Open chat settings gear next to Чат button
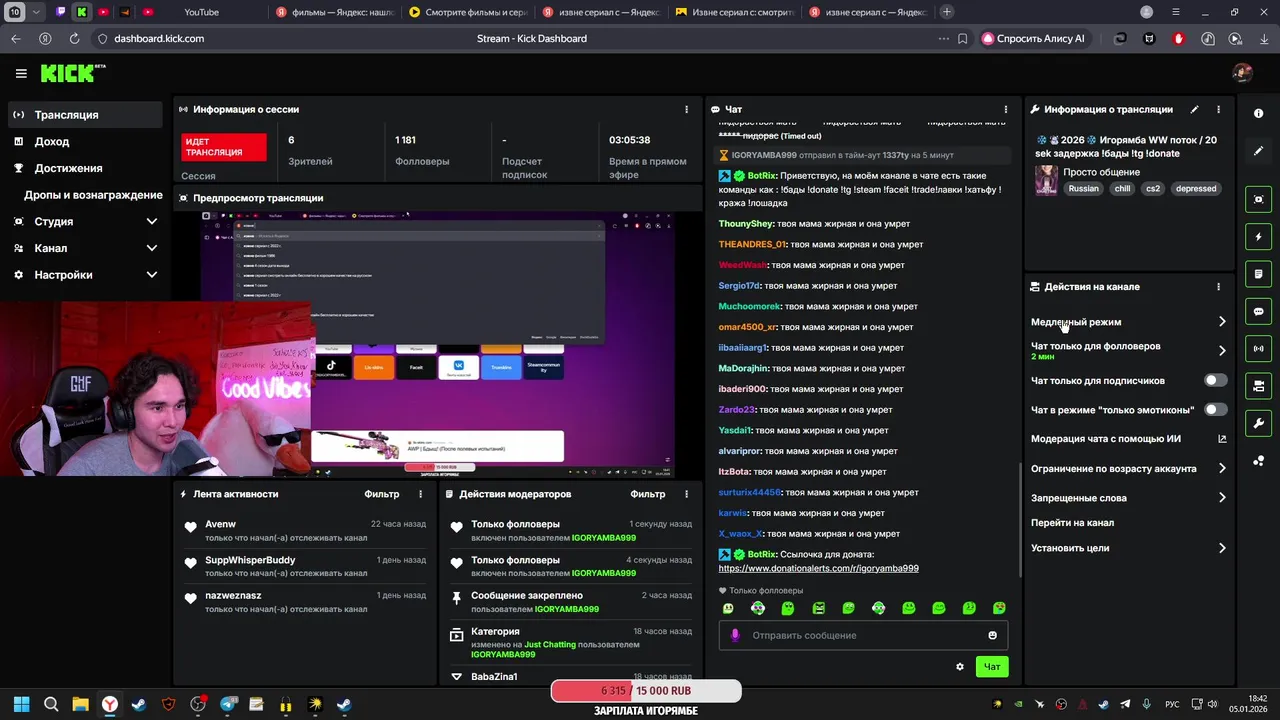This screenshot has height=720, width=1280. tap(960, 667)
